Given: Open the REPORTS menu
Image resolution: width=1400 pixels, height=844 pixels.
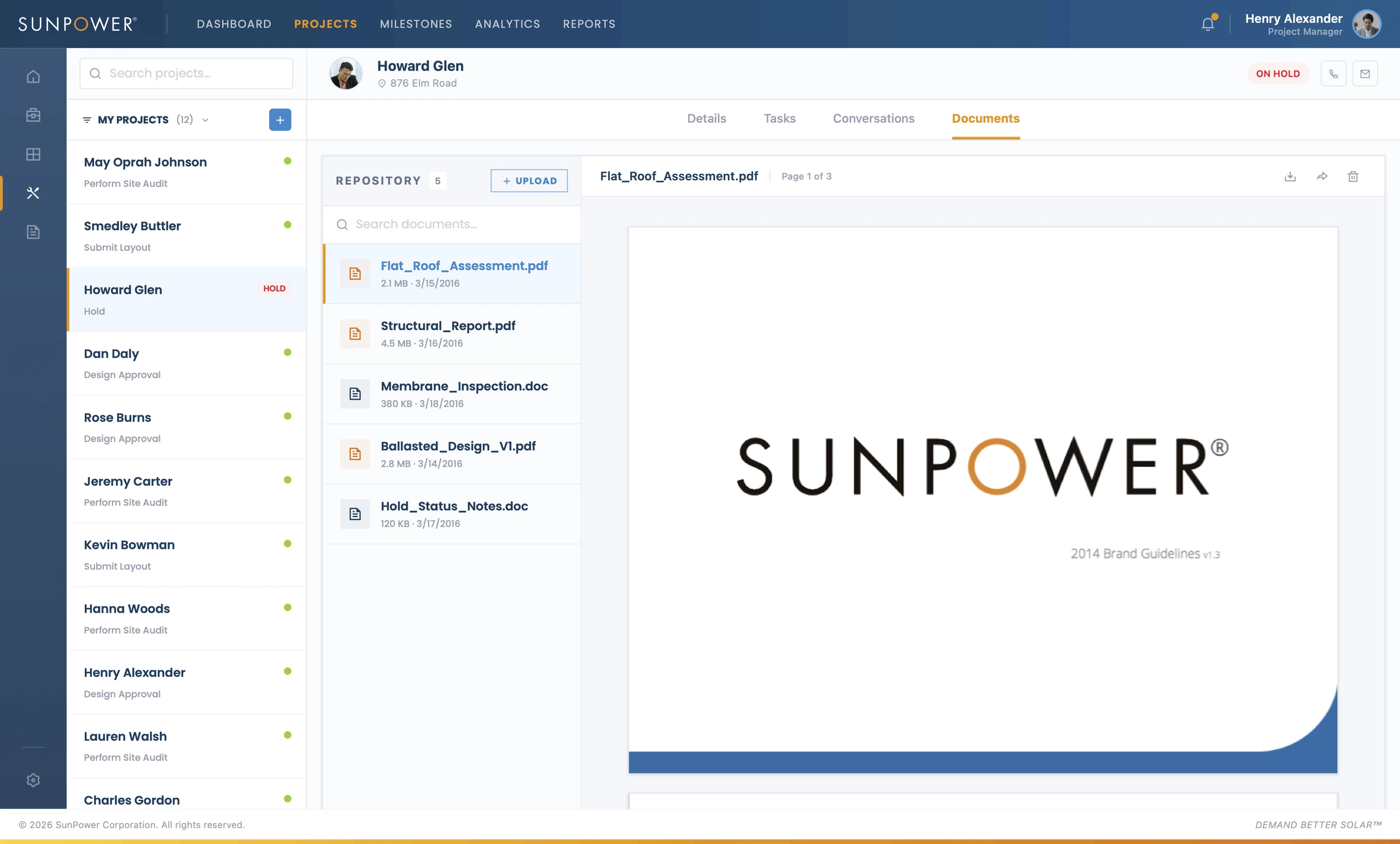Looking at the screenshot, I should coord(588,24).
